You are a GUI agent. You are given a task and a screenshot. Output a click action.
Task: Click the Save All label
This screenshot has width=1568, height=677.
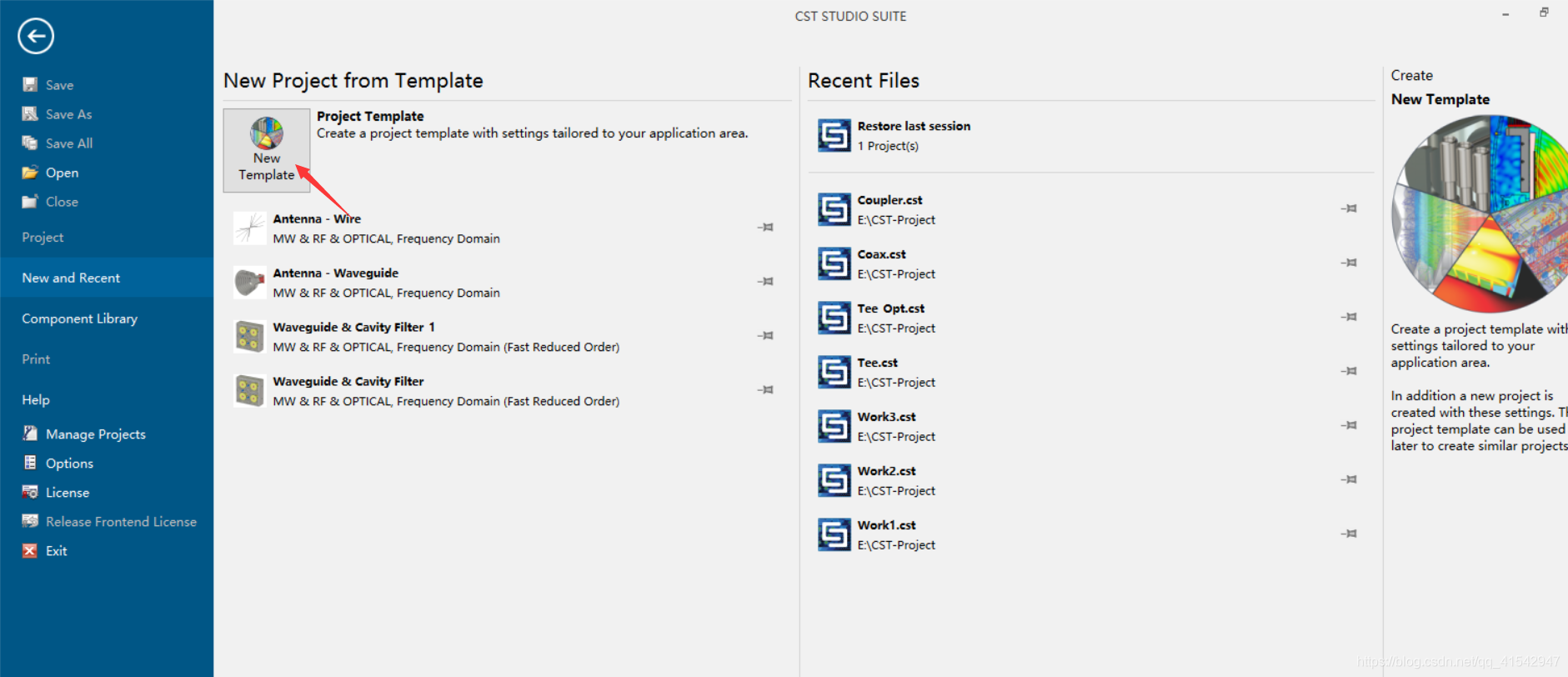(x=69, y=143)
